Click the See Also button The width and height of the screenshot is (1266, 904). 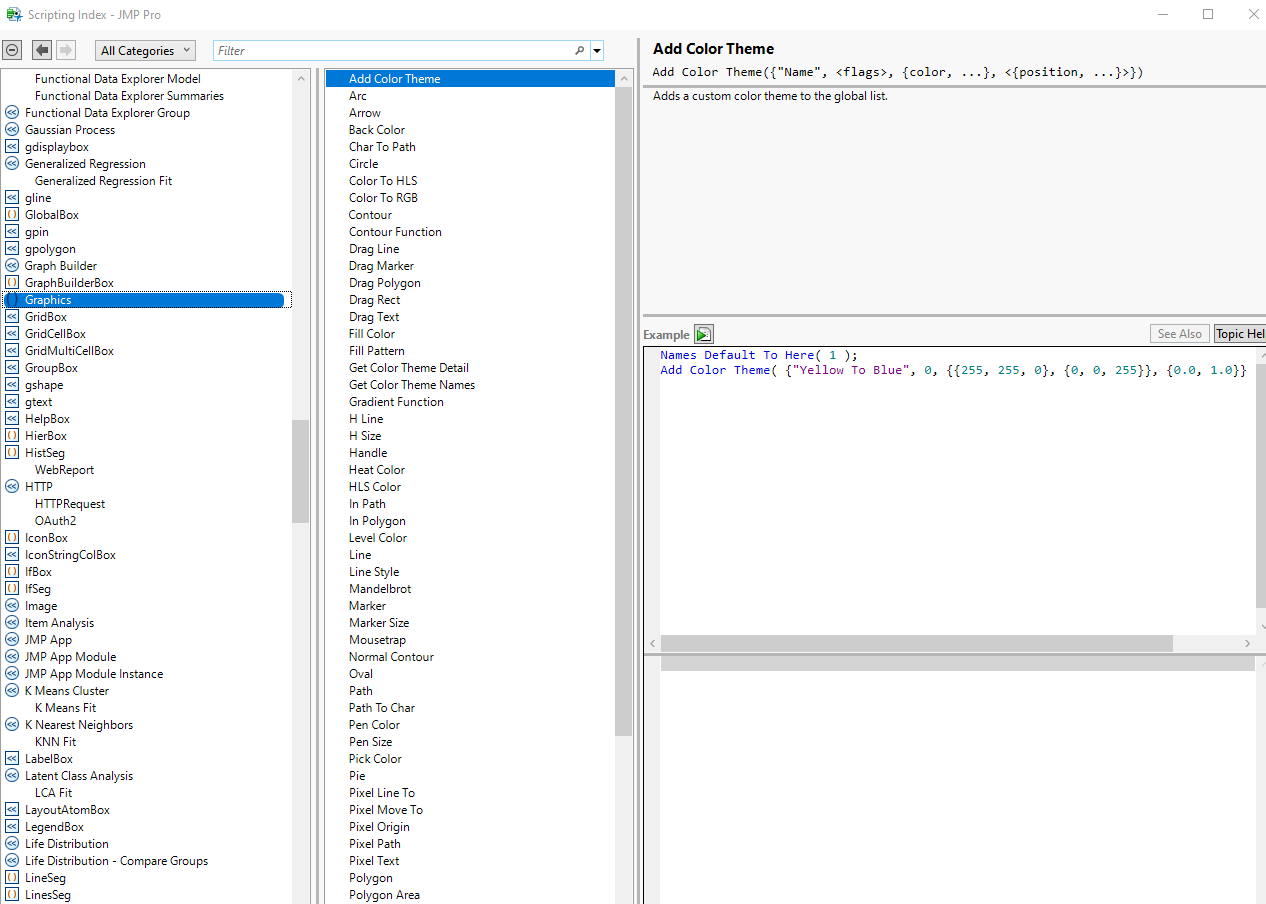pos(1179,333)
